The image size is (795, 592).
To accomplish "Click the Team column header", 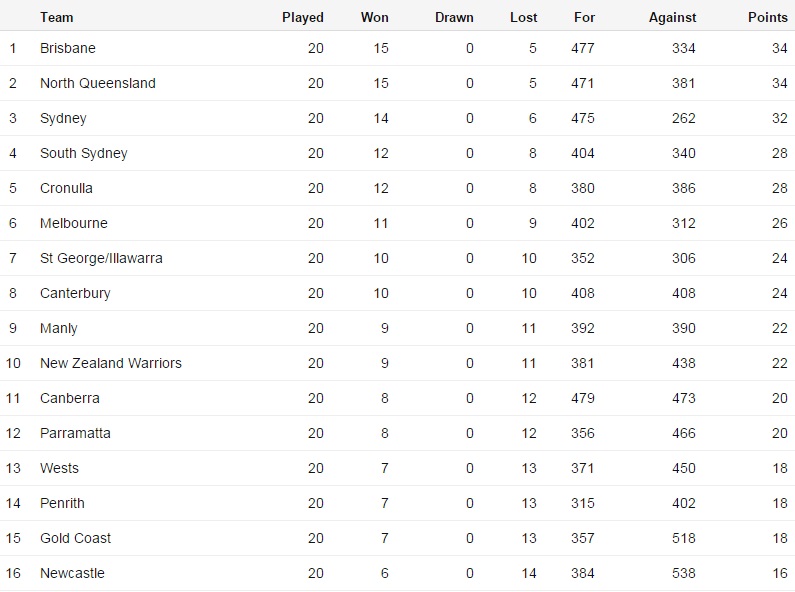I will pyautogui.click(x=57, y=17).
